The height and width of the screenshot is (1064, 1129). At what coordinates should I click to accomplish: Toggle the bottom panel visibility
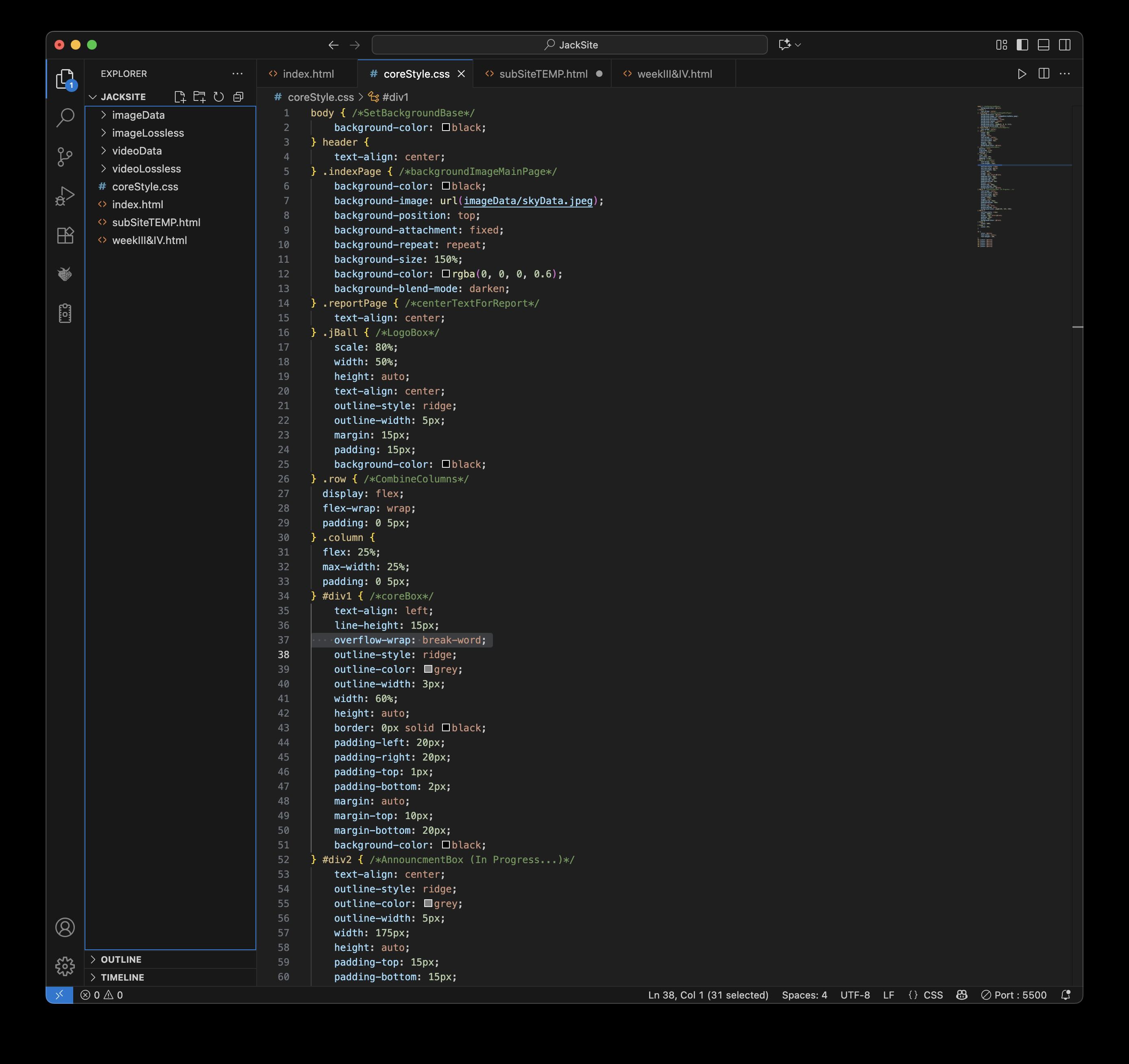[1043, 45]
